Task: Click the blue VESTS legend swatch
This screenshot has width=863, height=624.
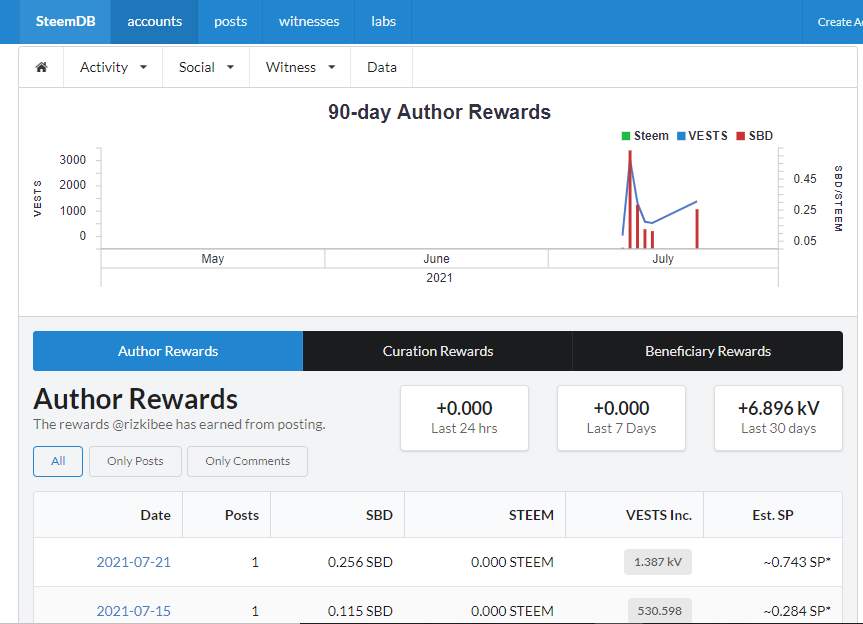Action: pyautogui.click(x=681, y=136)
